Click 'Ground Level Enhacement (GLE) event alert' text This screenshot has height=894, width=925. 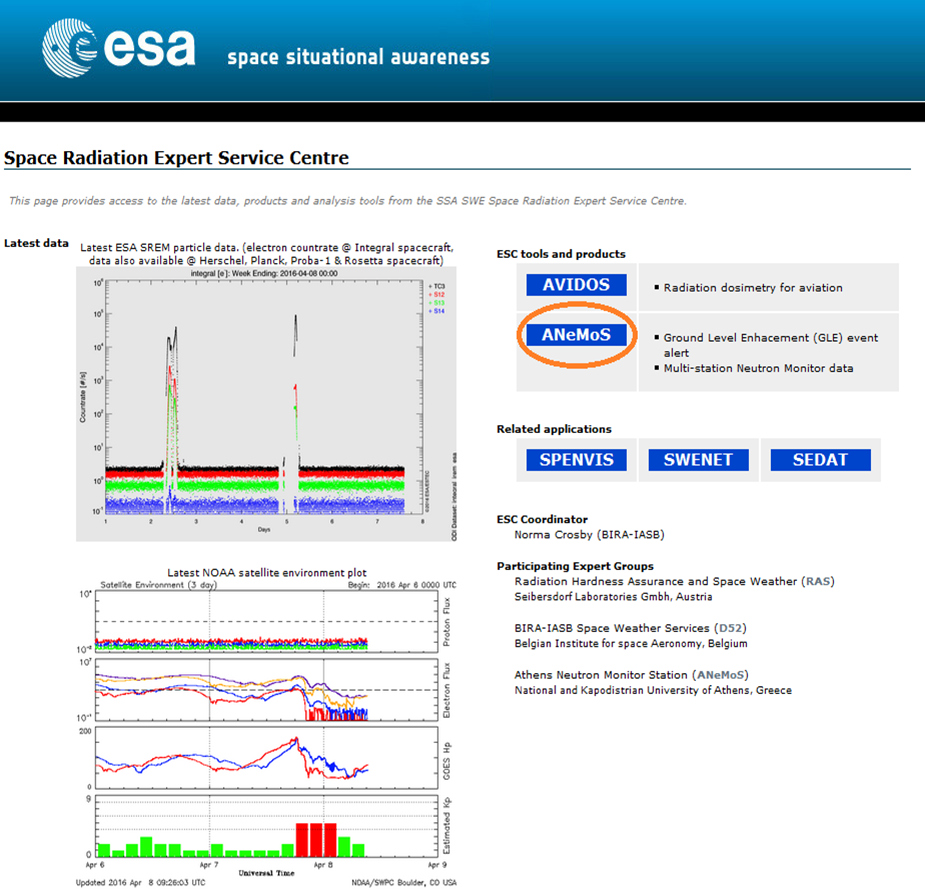[x=770, y=338]
